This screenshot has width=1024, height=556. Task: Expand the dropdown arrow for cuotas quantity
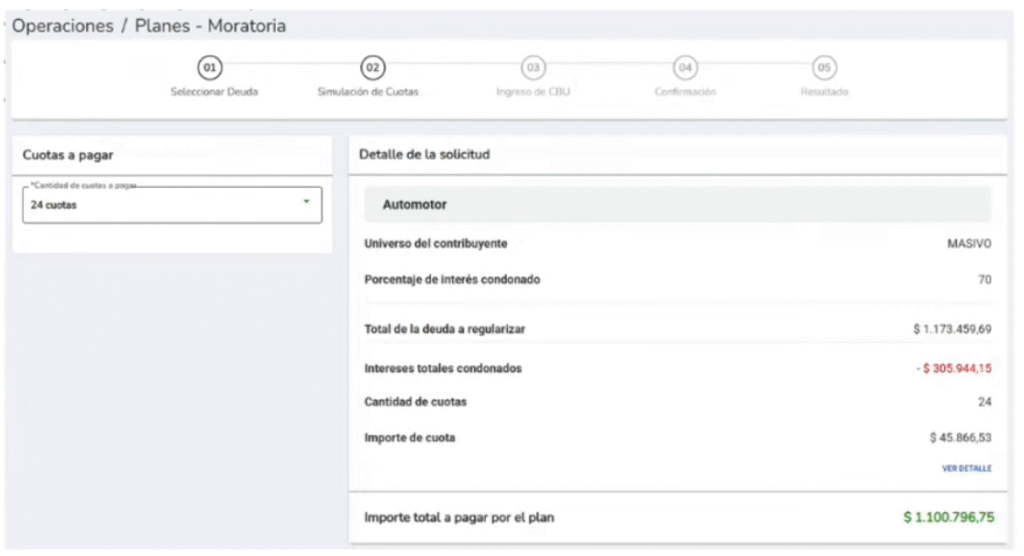coord(306,202)
